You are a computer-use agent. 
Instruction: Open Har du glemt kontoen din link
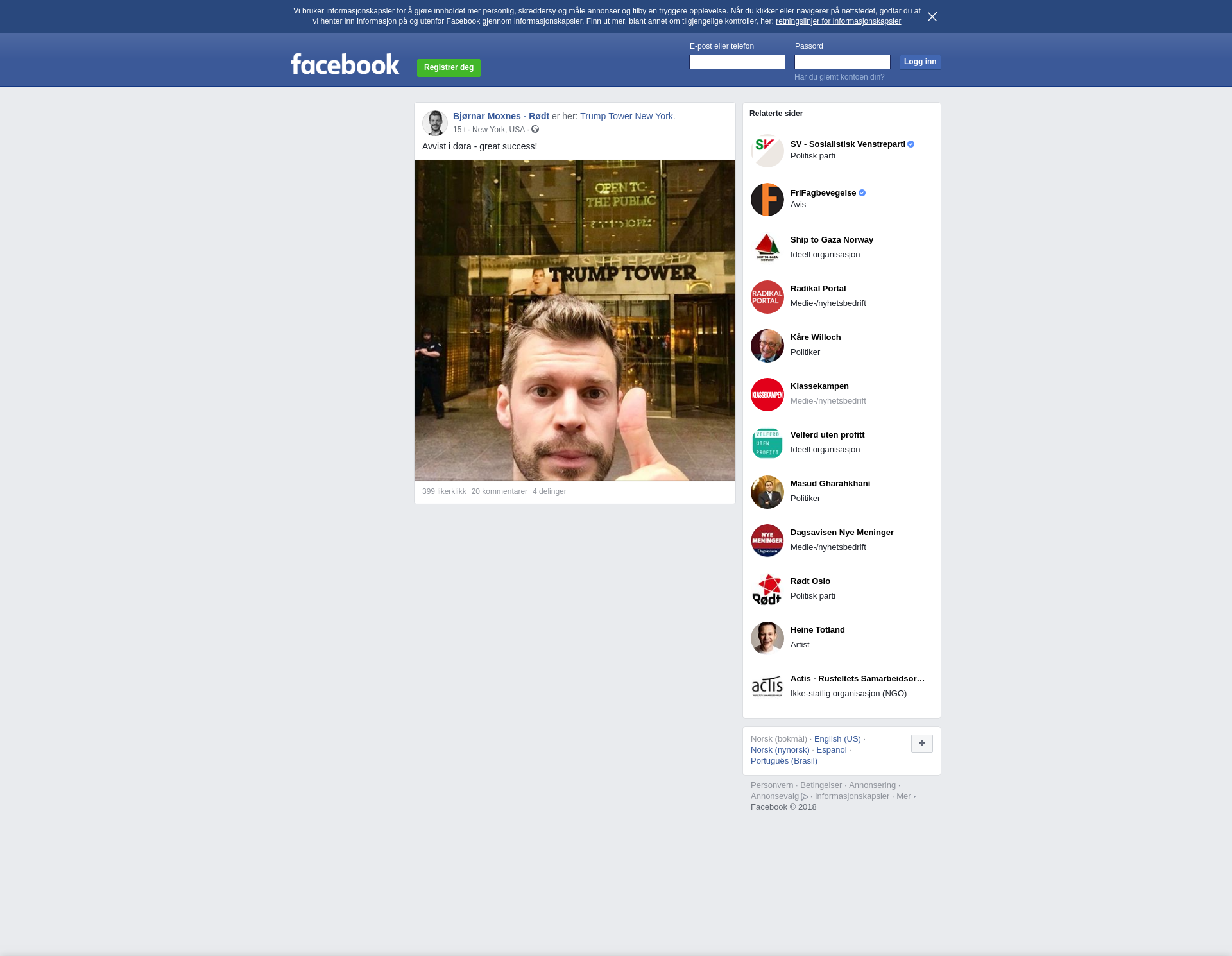coord(839,77)
